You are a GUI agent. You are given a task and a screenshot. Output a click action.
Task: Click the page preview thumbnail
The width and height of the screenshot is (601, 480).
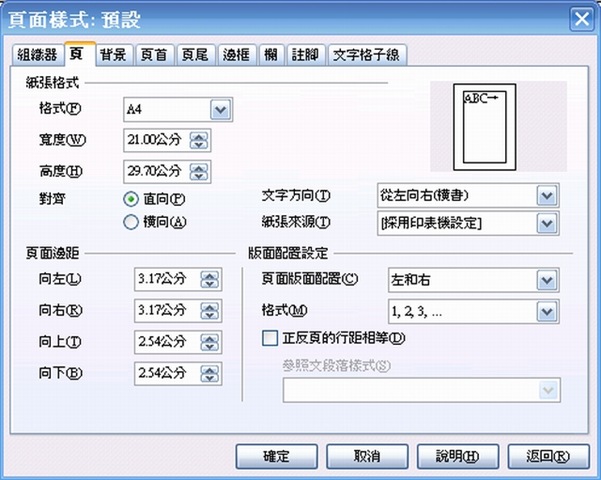[485, 127]
